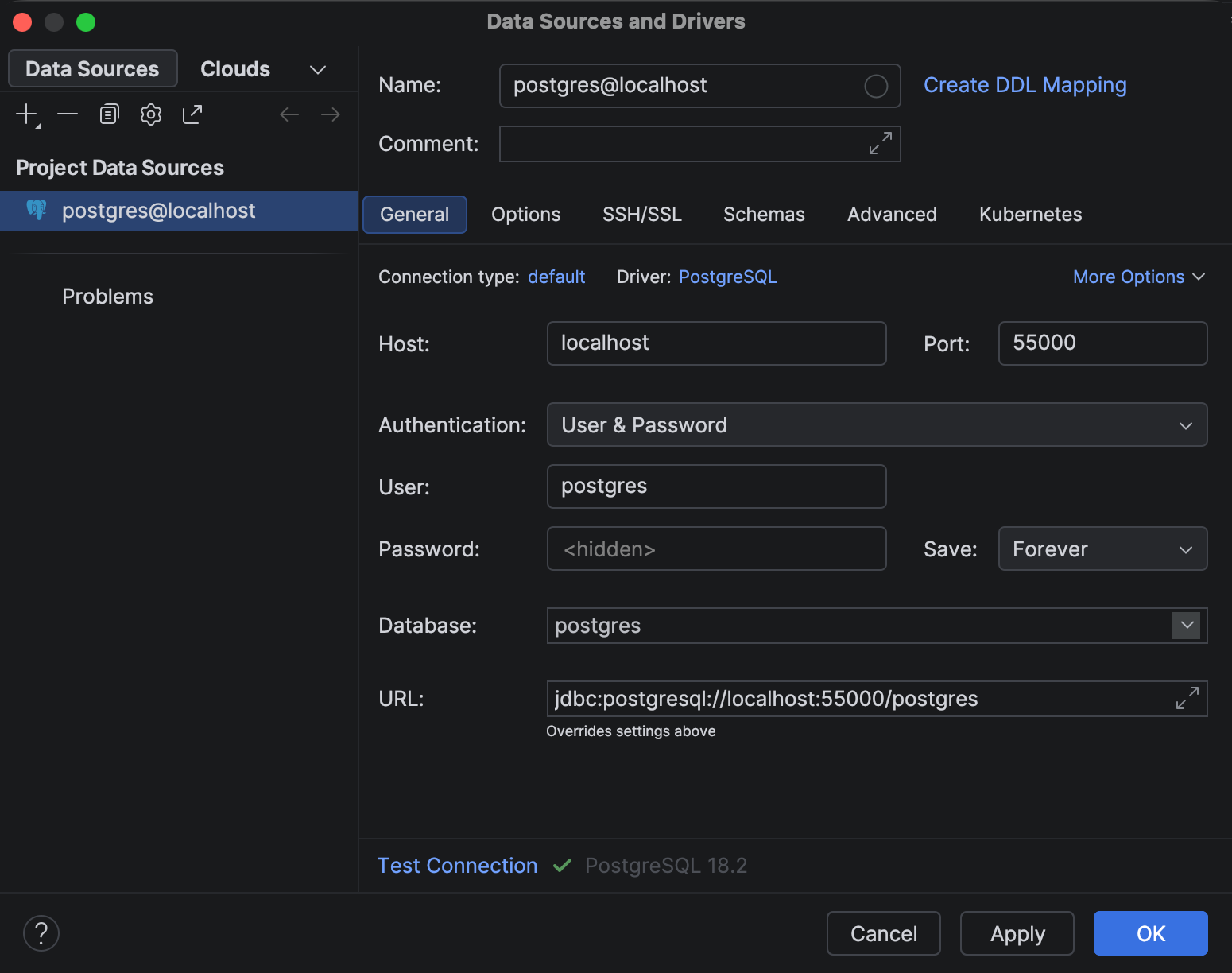The width and height of the screenshot is (1232, 973).
Task: Navigate back with left arrow
Action: (289, 114)
